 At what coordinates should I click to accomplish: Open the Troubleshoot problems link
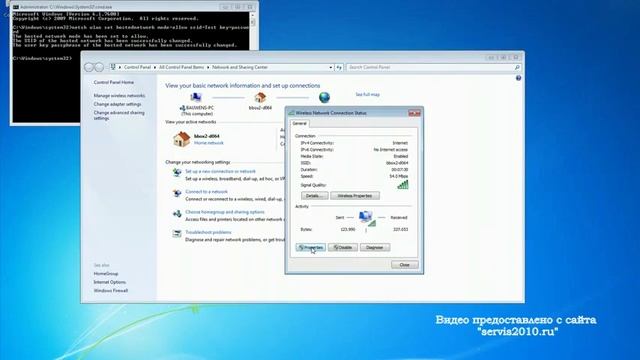point(208,232)
